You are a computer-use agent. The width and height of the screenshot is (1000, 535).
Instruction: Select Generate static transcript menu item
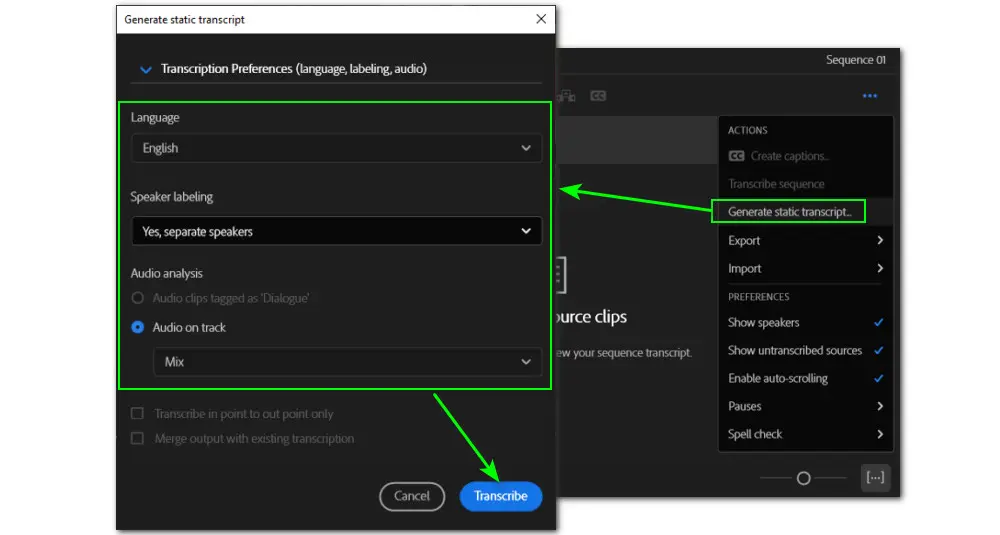pyautogui.click(x=788, y=212)
